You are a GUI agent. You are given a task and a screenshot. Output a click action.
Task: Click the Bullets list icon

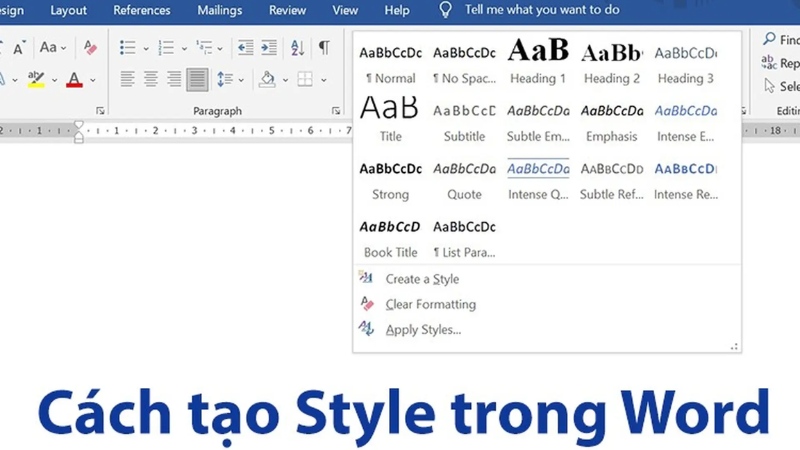click(128, 48)
